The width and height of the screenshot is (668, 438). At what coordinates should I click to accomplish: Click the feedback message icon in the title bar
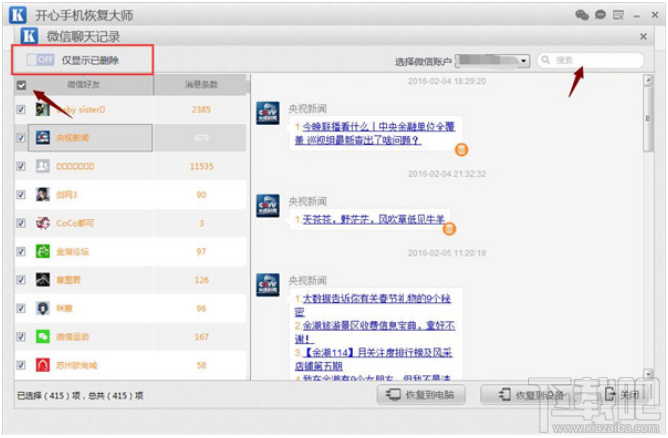coord(619,15)
